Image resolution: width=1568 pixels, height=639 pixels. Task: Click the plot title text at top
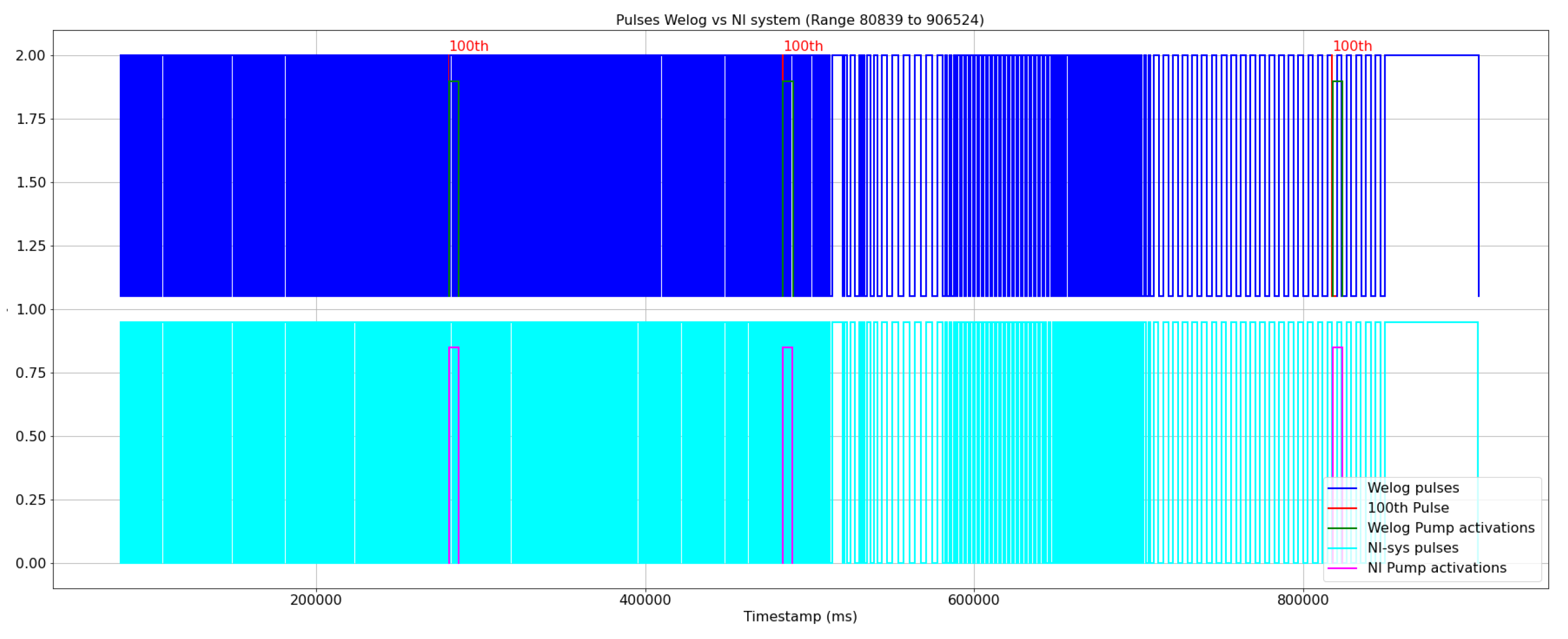point(799,20)
